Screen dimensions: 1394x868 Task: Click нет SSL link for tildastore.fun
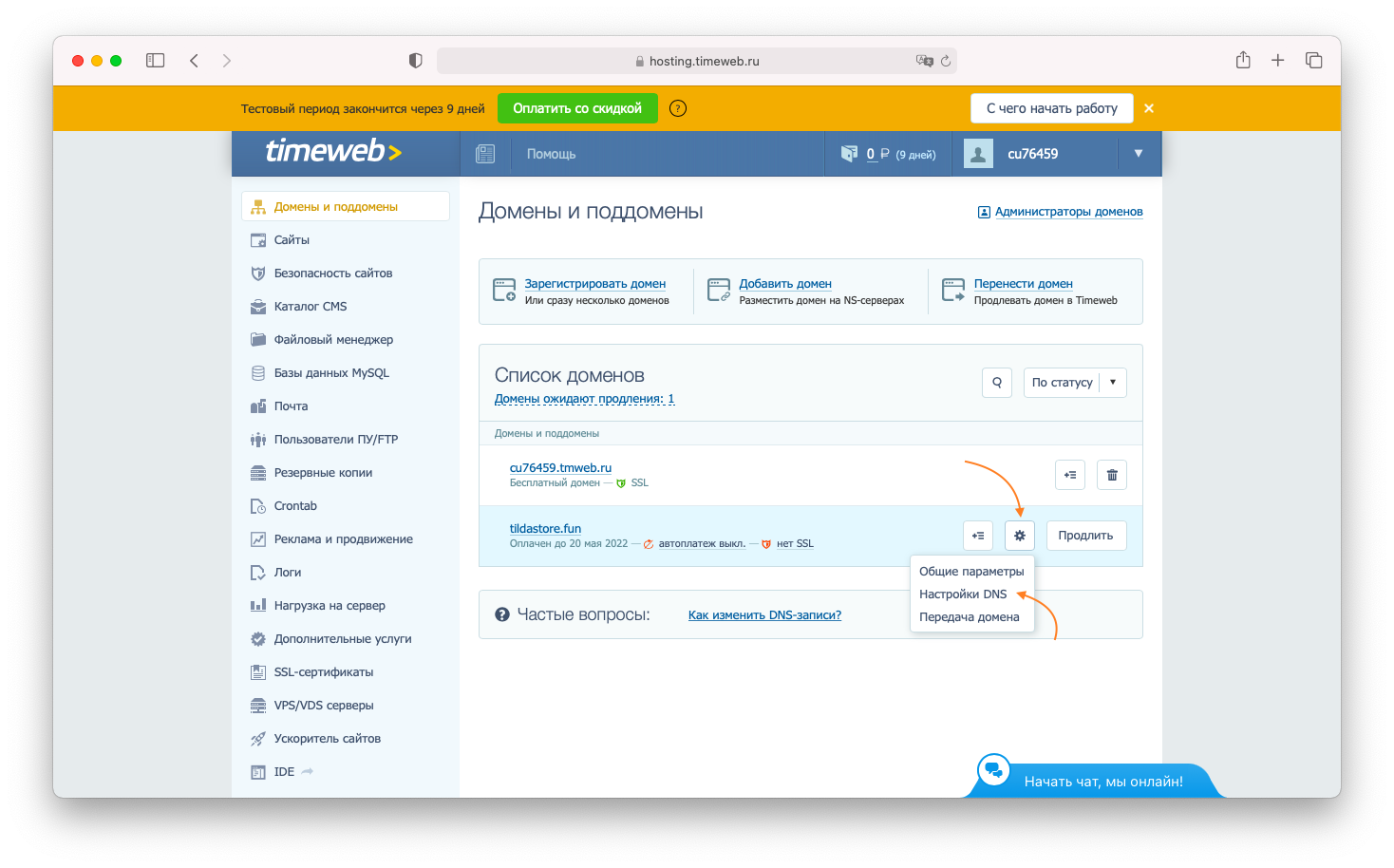click(795, 544)
